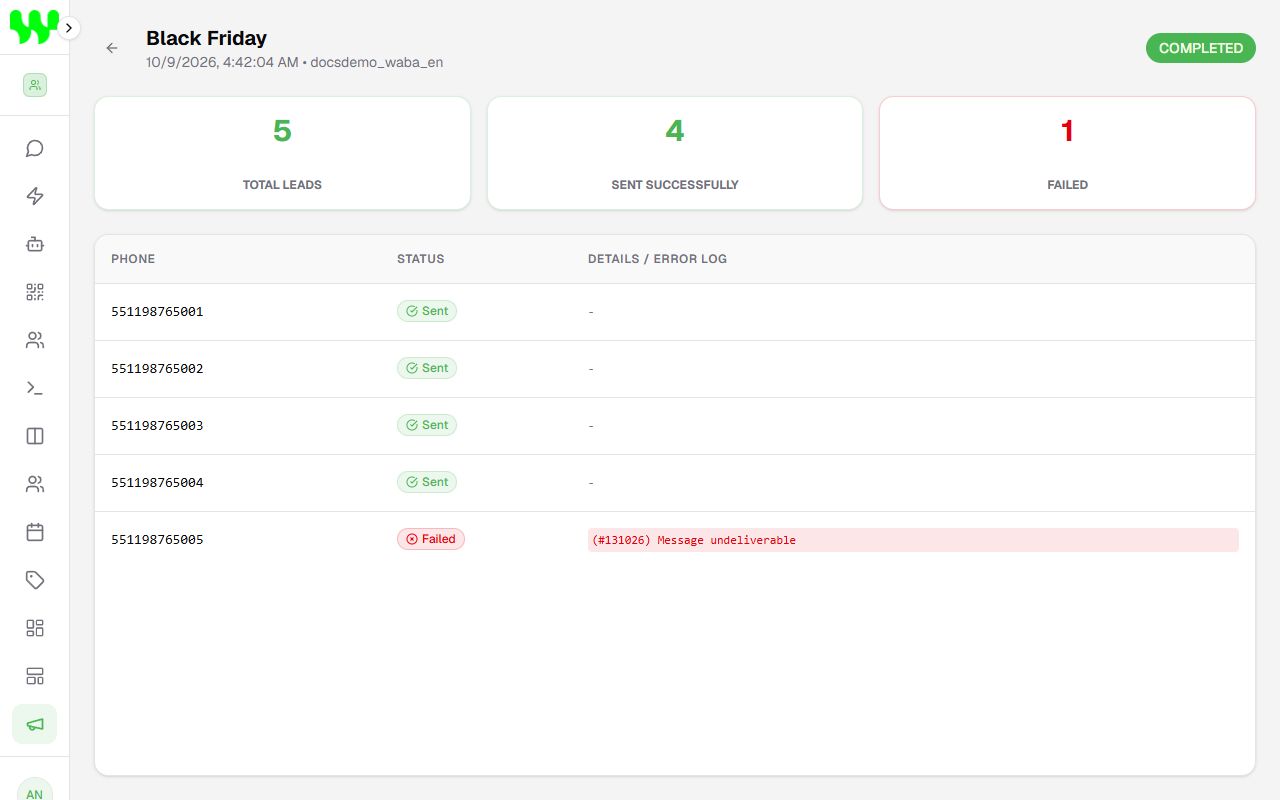This screenshot has width=1280, height=800.
Task: Click the lightning bolt sidebar icon
Action: click(35, 196)
